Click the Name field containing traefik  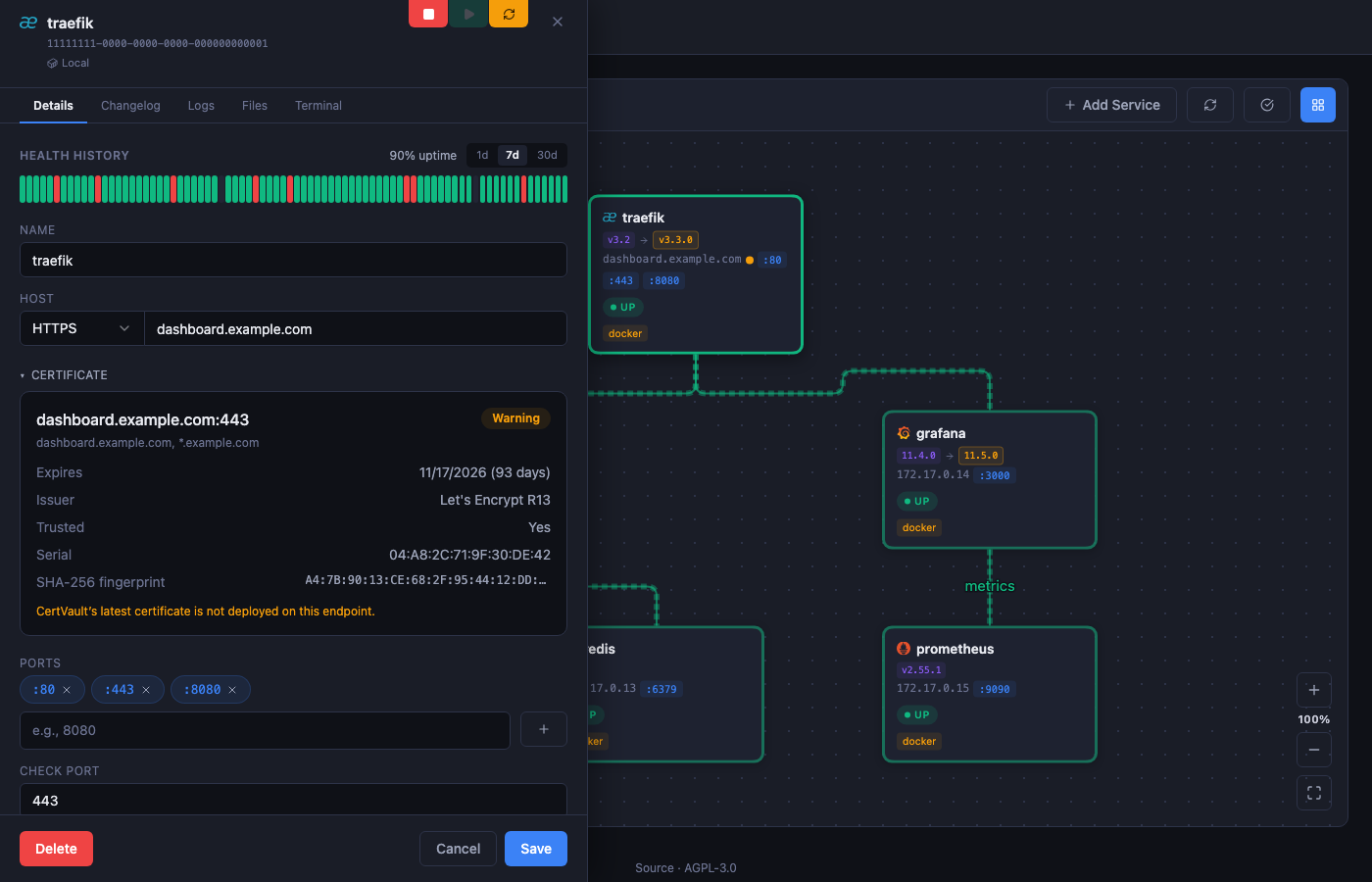[293, 260]
